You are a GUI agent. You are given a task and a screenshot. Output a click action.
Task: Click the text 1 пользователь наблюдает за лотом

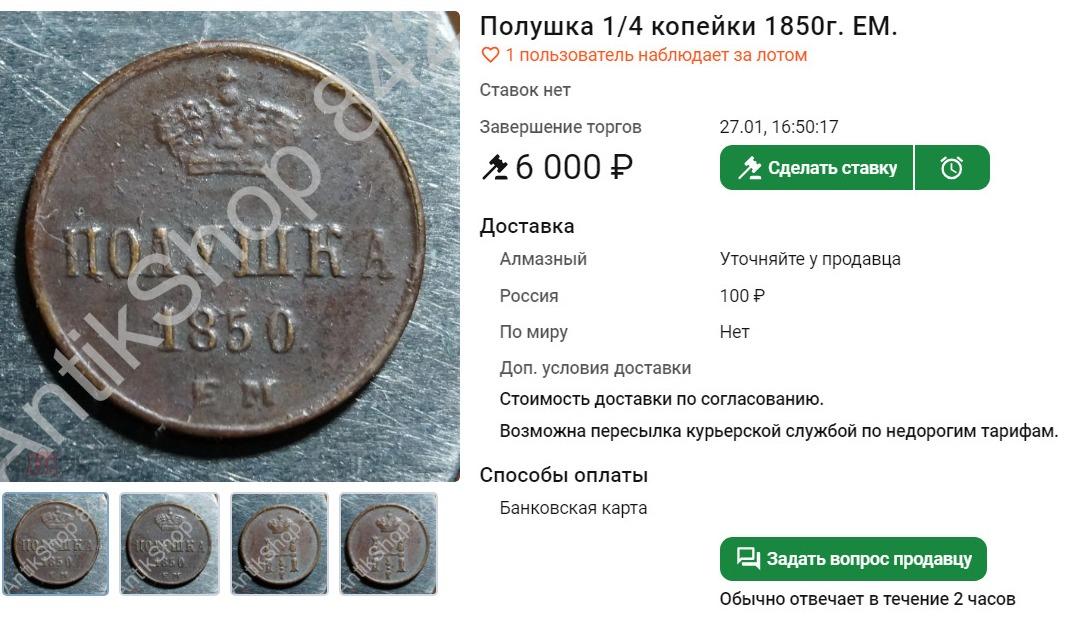coord(656,55)
